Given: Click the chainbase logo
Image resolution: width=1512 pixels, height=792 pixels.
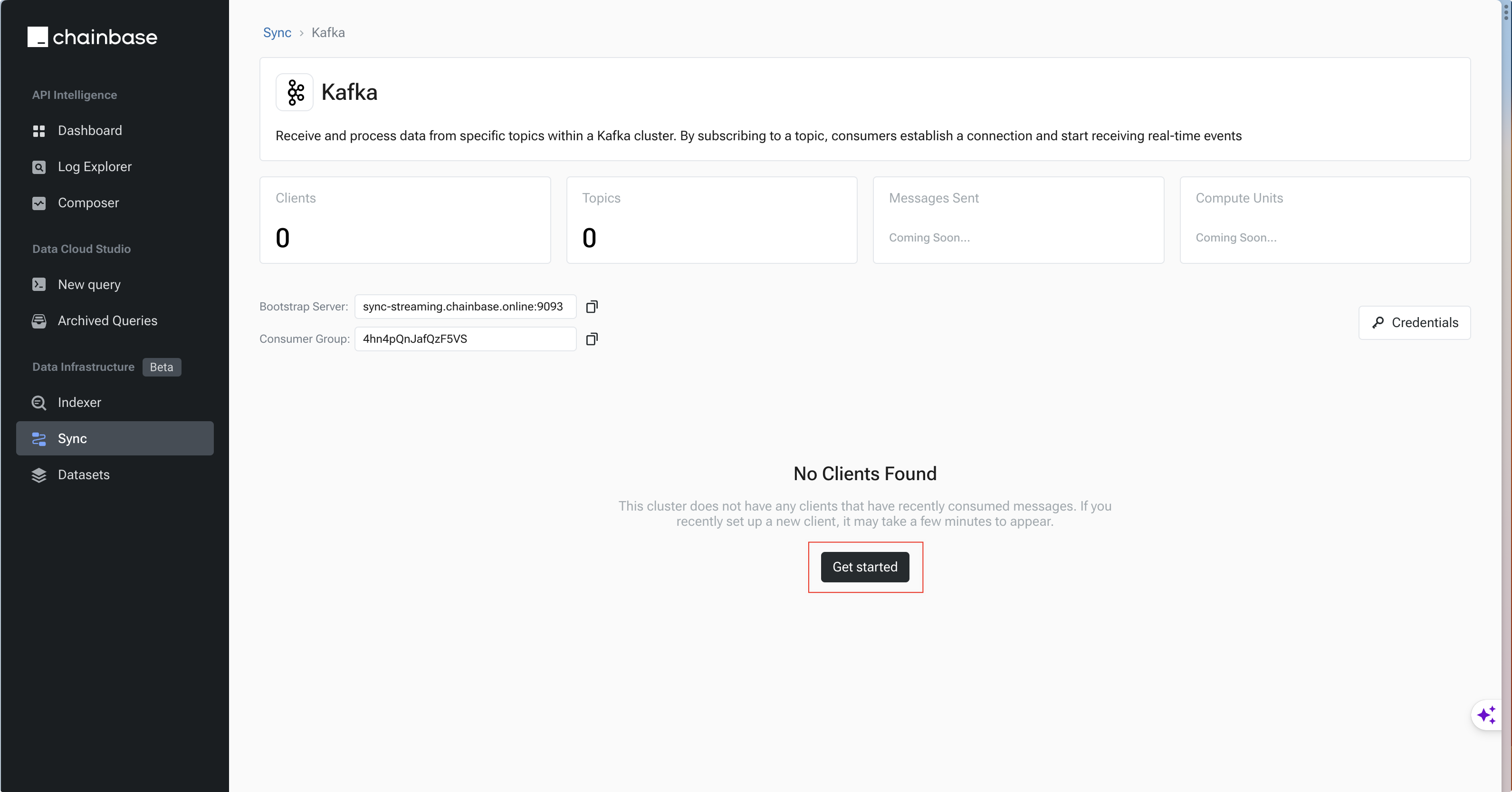Looking at the screenshot, I should click(92, 37).
